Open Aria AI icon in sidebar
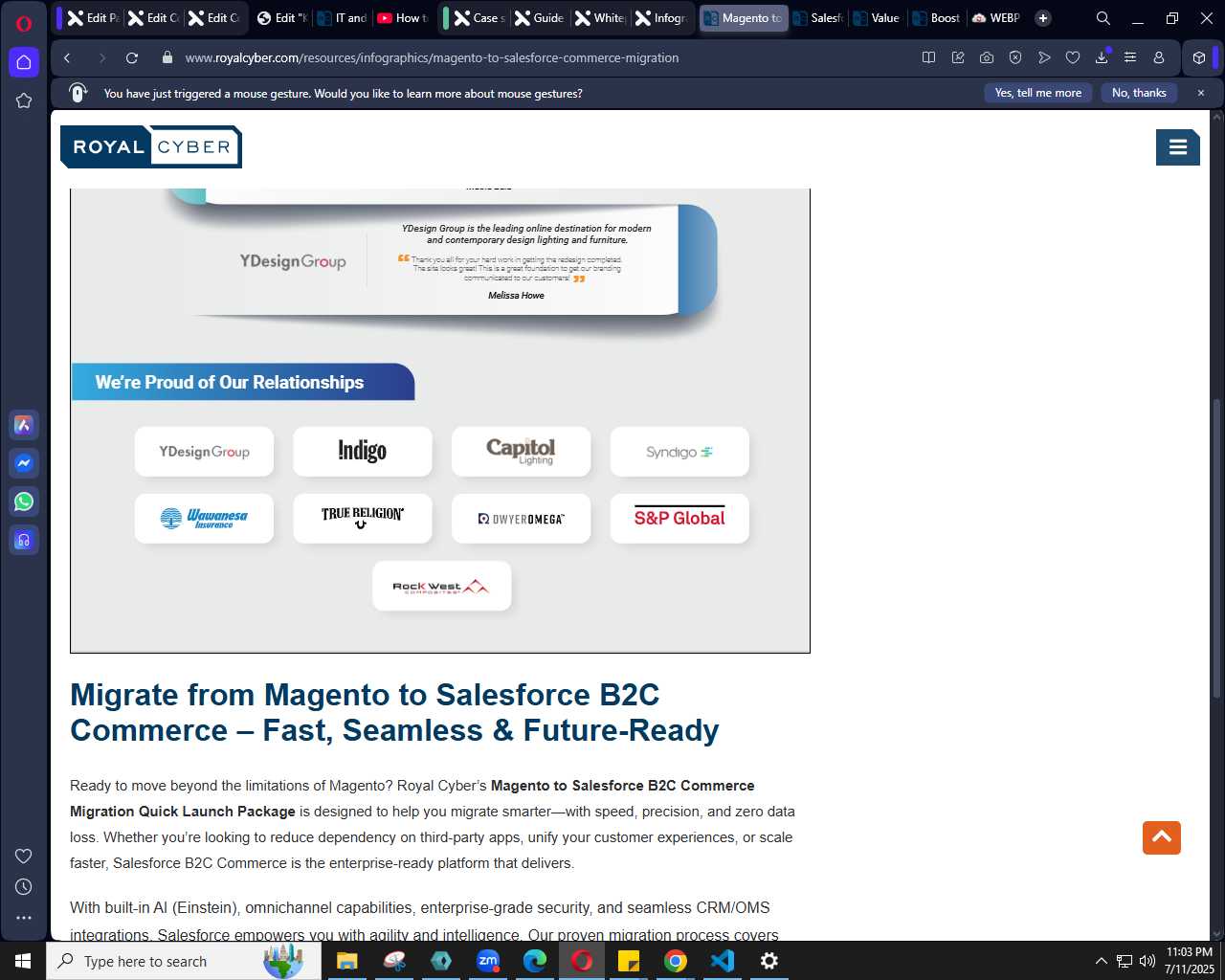This screenshot has width=1225, height=980. coord(24,425)
